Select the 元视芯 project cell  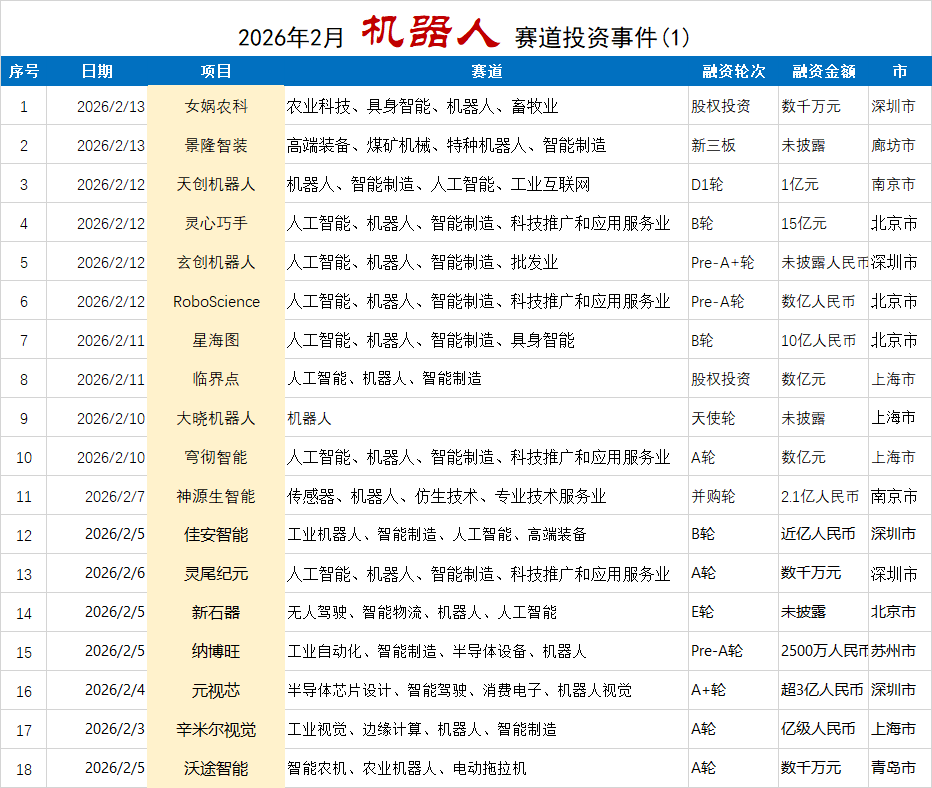tap(216, 691)
